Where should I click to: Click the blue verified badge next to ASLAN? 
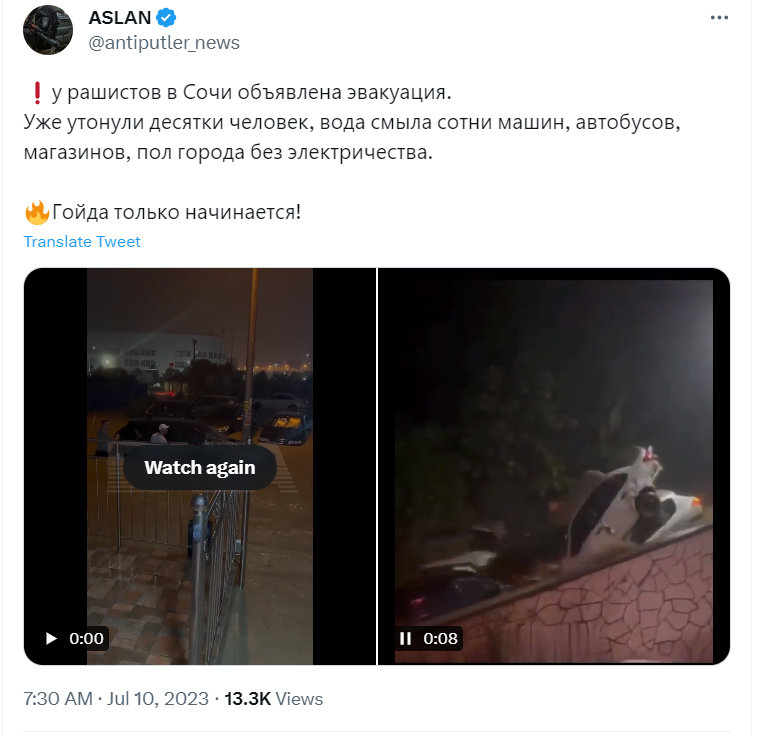coord(166,18)
